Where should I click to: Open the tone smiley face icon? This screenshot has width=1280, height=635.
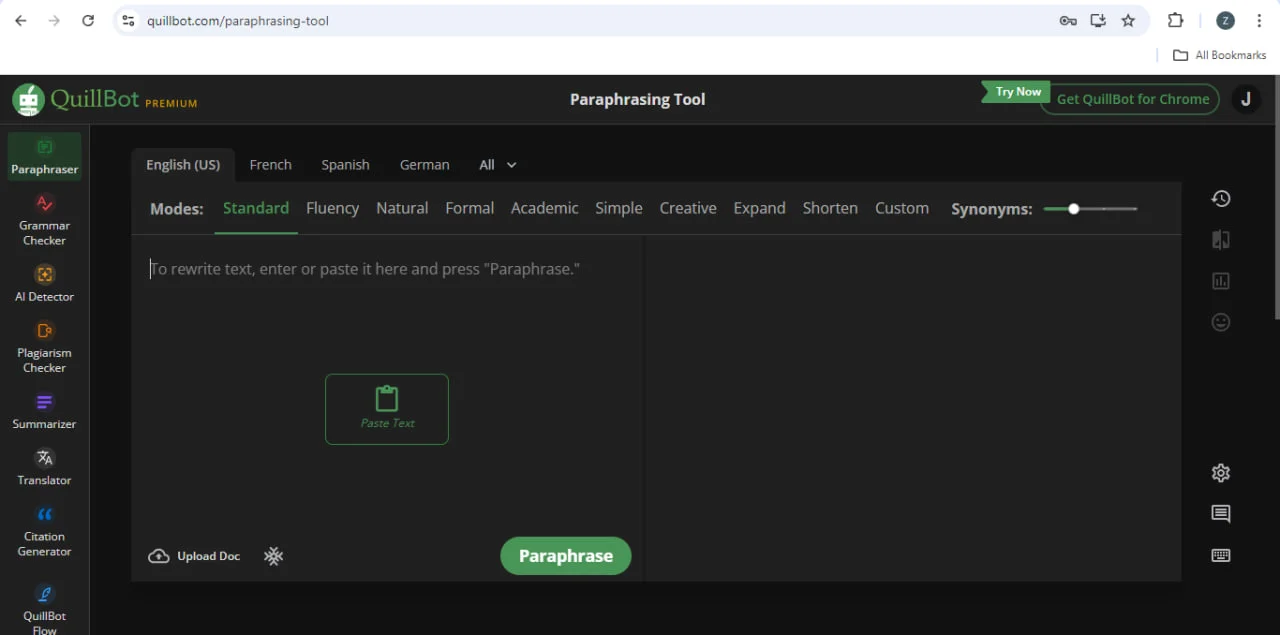pos(1220,322)
